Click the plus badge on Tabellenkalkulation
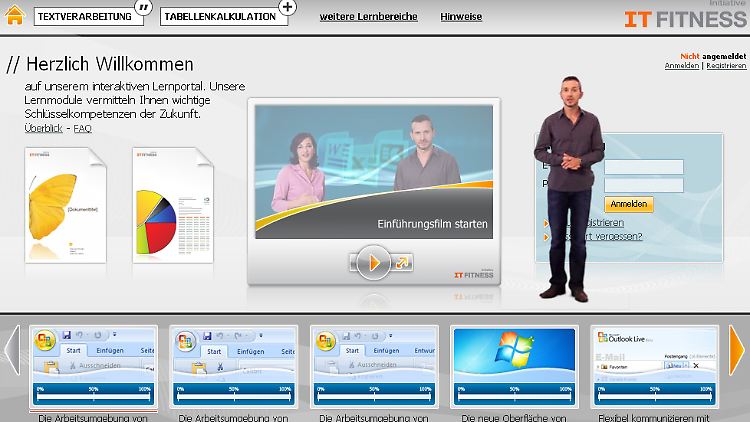This screenshot has height=422, width=750. 288,7
